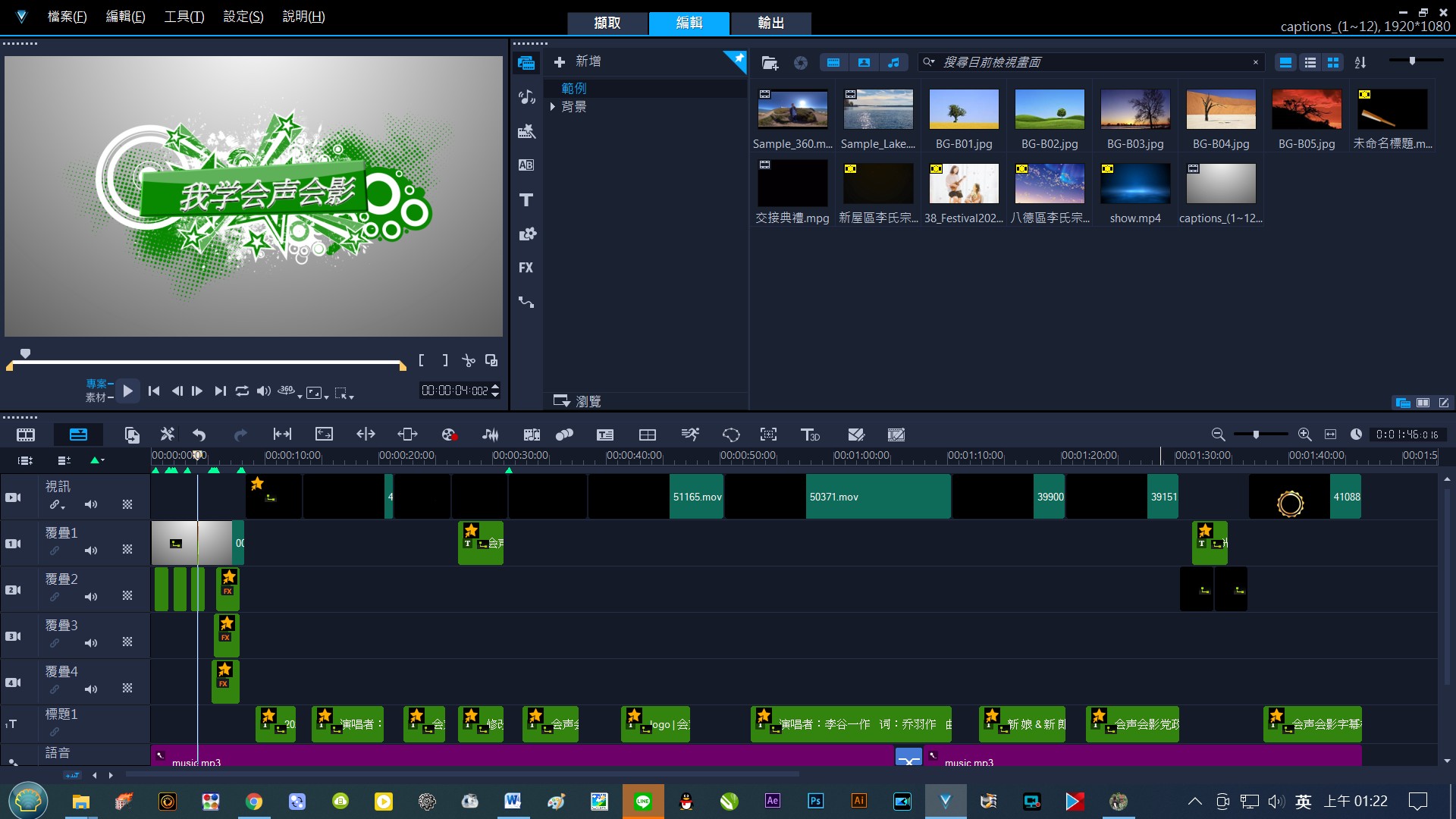1456x819 pixels.
Task: Open the Split Screen template creator
Action: click(x=648, y=435)
